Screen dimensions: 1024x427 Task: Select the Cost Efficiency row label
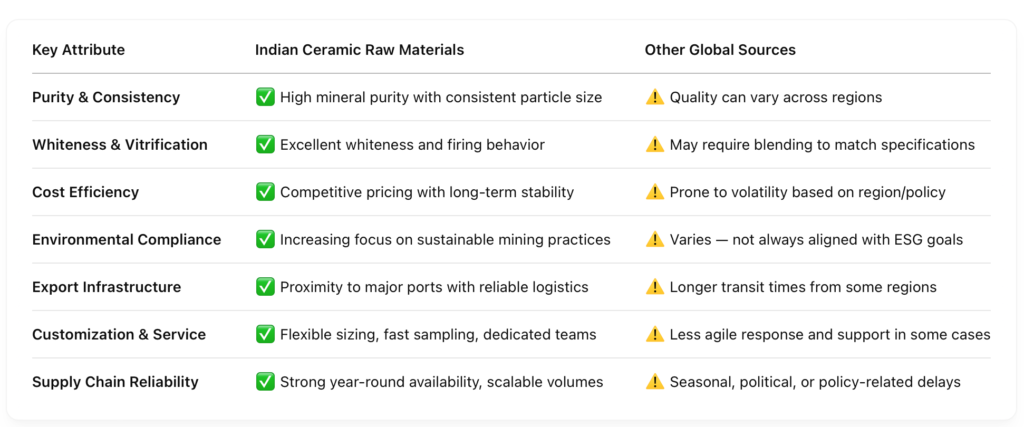tap(85, 192)
